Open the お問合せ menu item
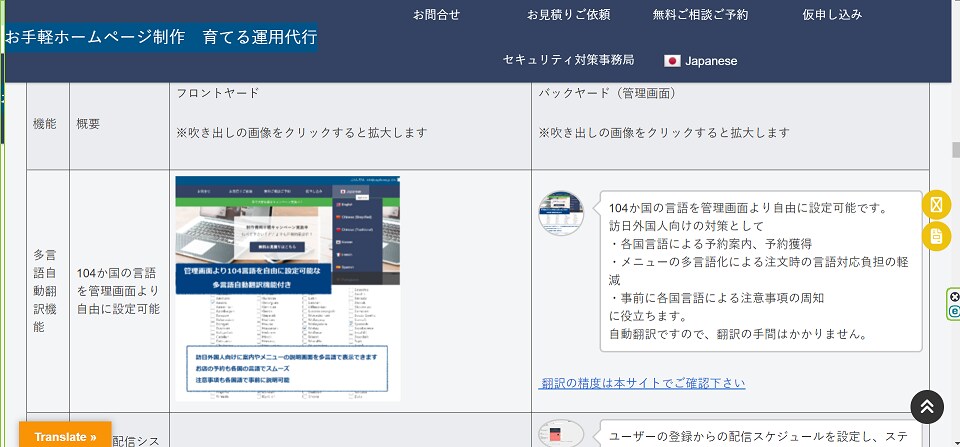The image size is (960, 447). tap(436, 15)
